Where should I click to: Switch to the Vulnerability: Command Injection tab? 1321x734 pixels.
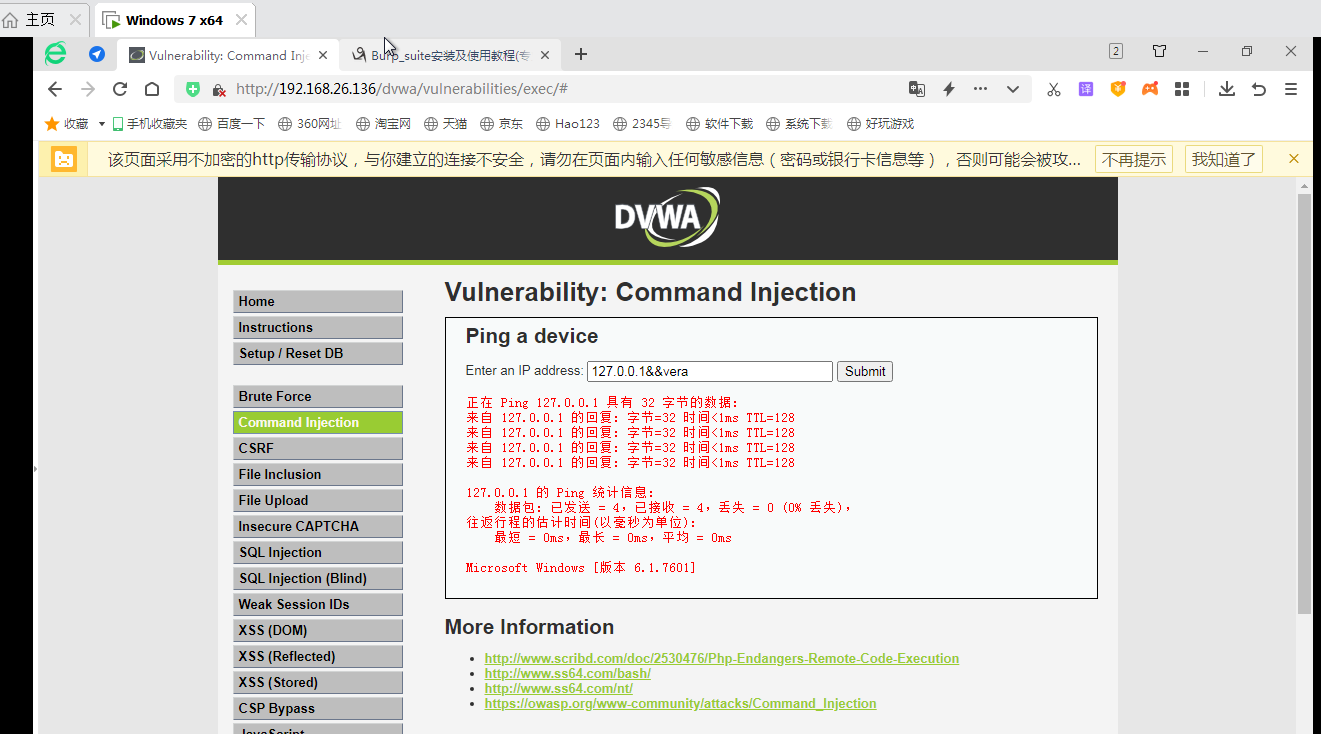click(228, 55)
